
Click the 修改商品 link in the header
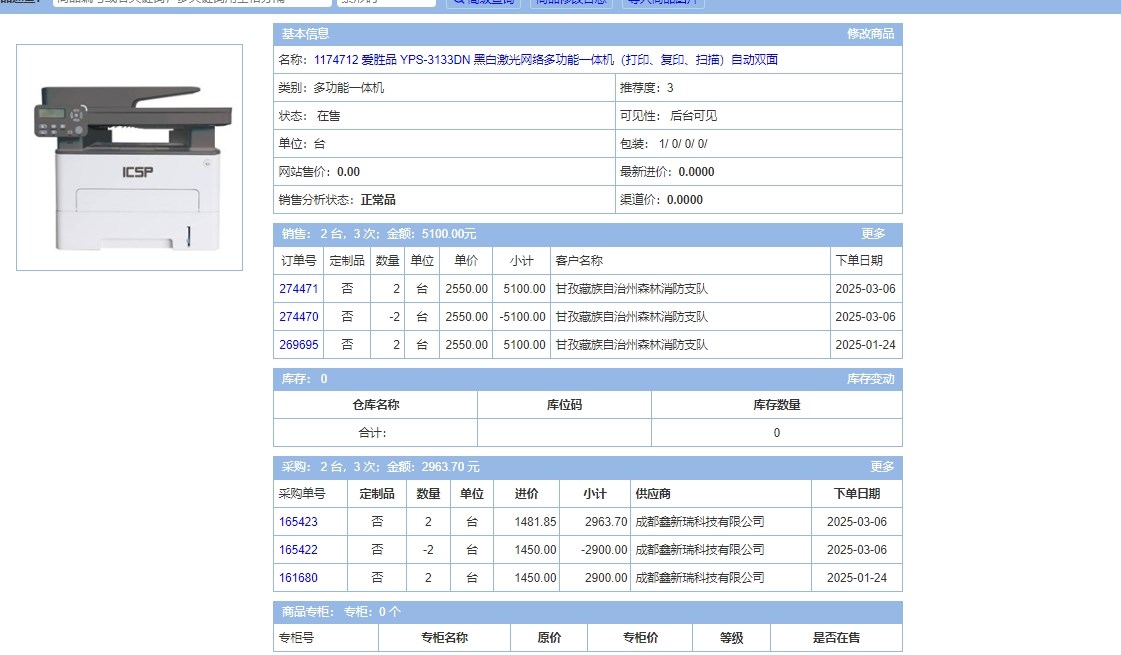click(870, 34)
